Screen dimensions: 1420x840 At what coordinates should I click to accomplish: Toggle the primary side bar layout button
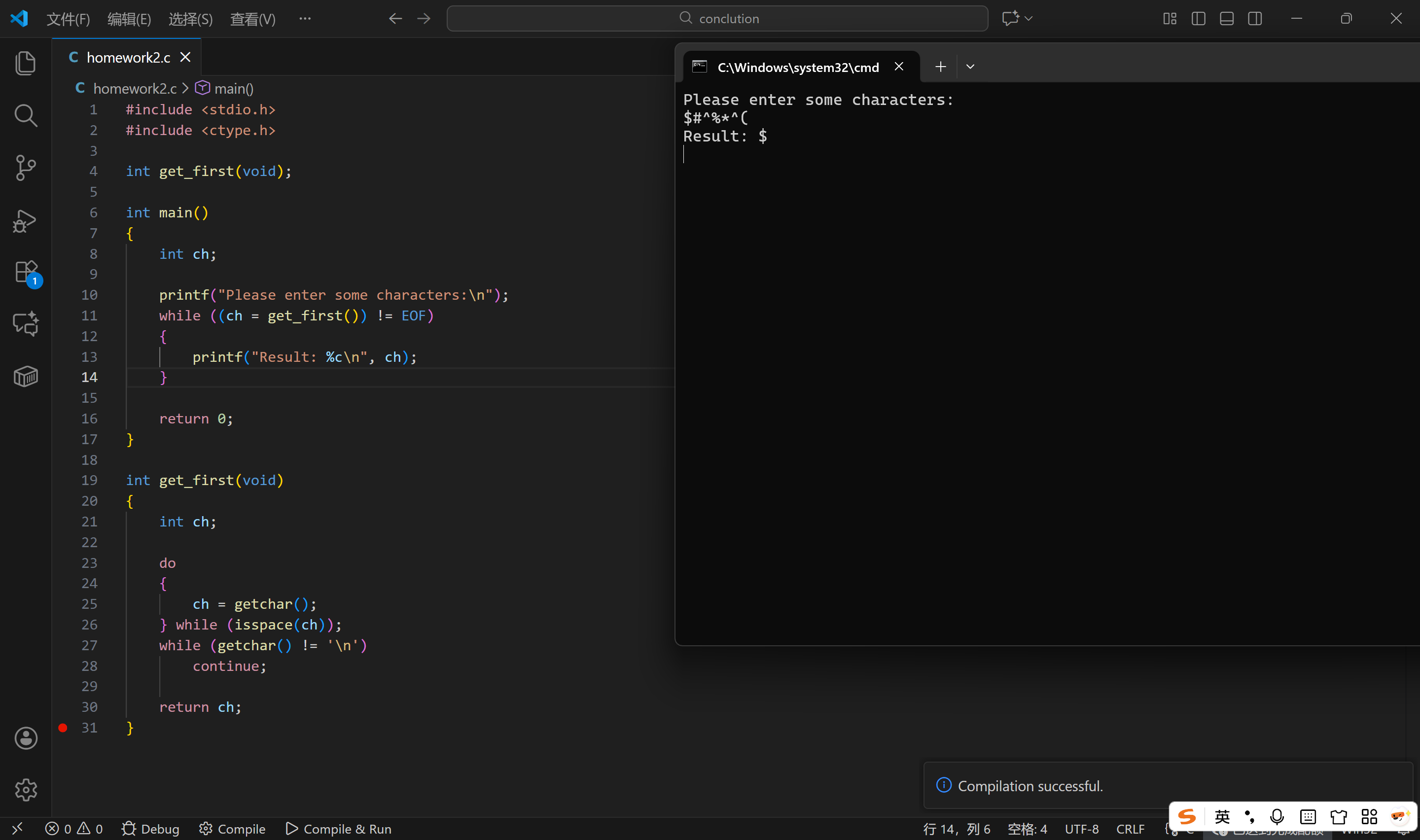[x=1198, y=19]
